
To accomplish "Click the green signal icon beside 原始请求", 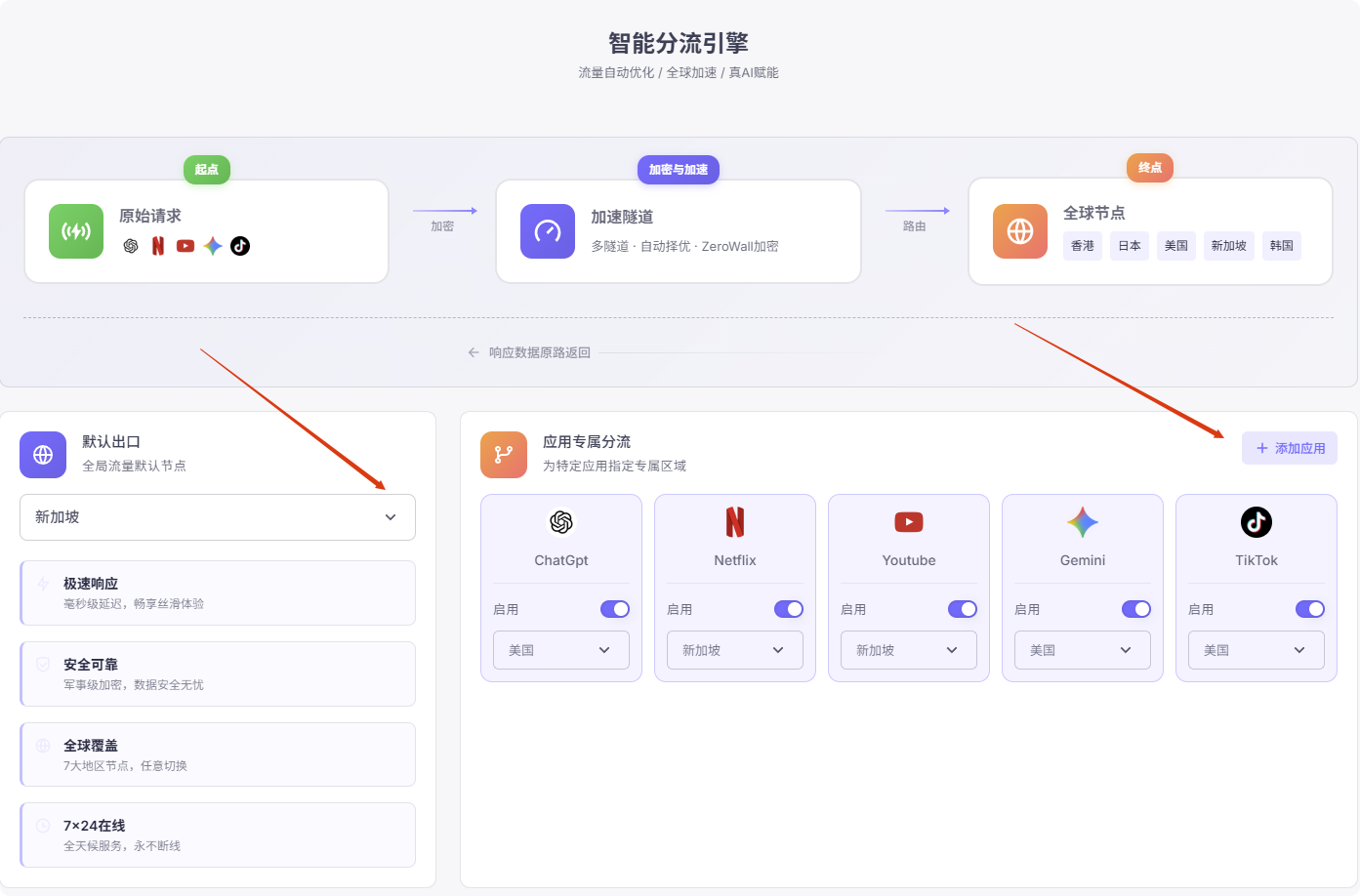I will 76,231.
